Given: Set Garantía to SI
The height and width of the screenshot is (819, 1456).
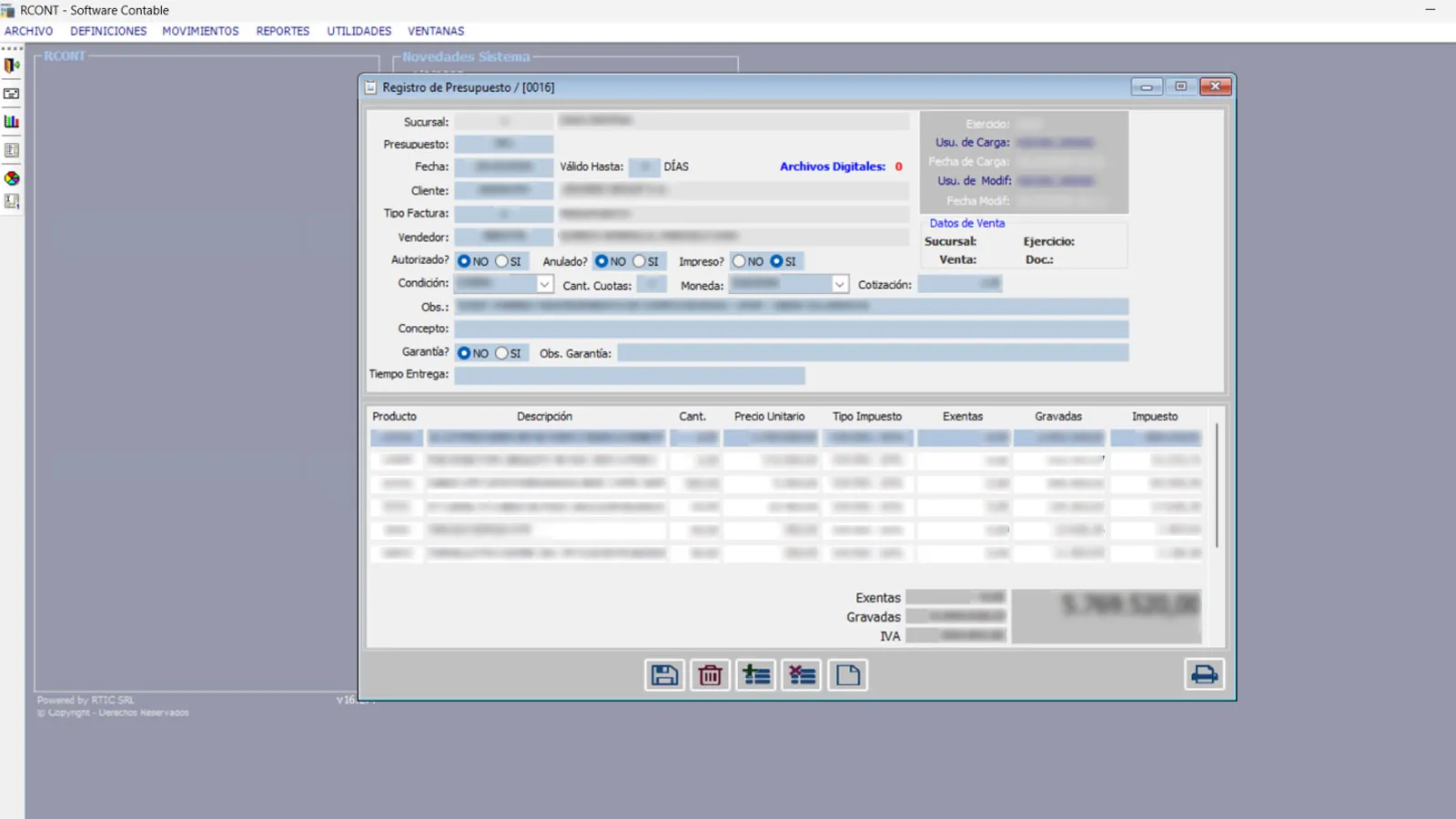Looking at the screenshot, I should pyautogui.click(x=501, y=353).
